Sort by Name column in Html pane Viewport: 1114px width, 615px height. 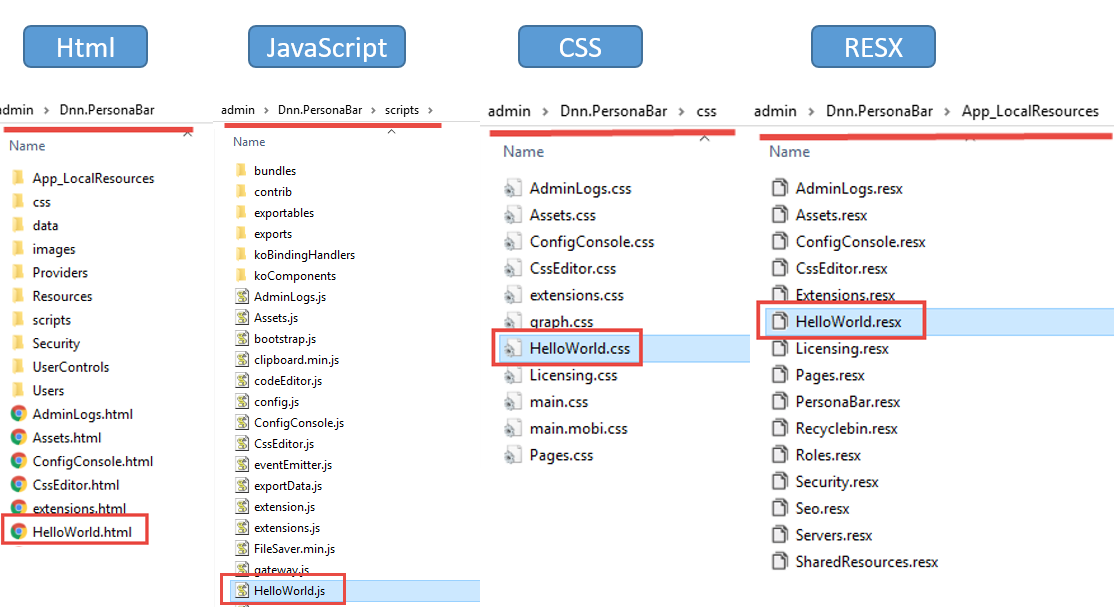click(x=27, y=146)
